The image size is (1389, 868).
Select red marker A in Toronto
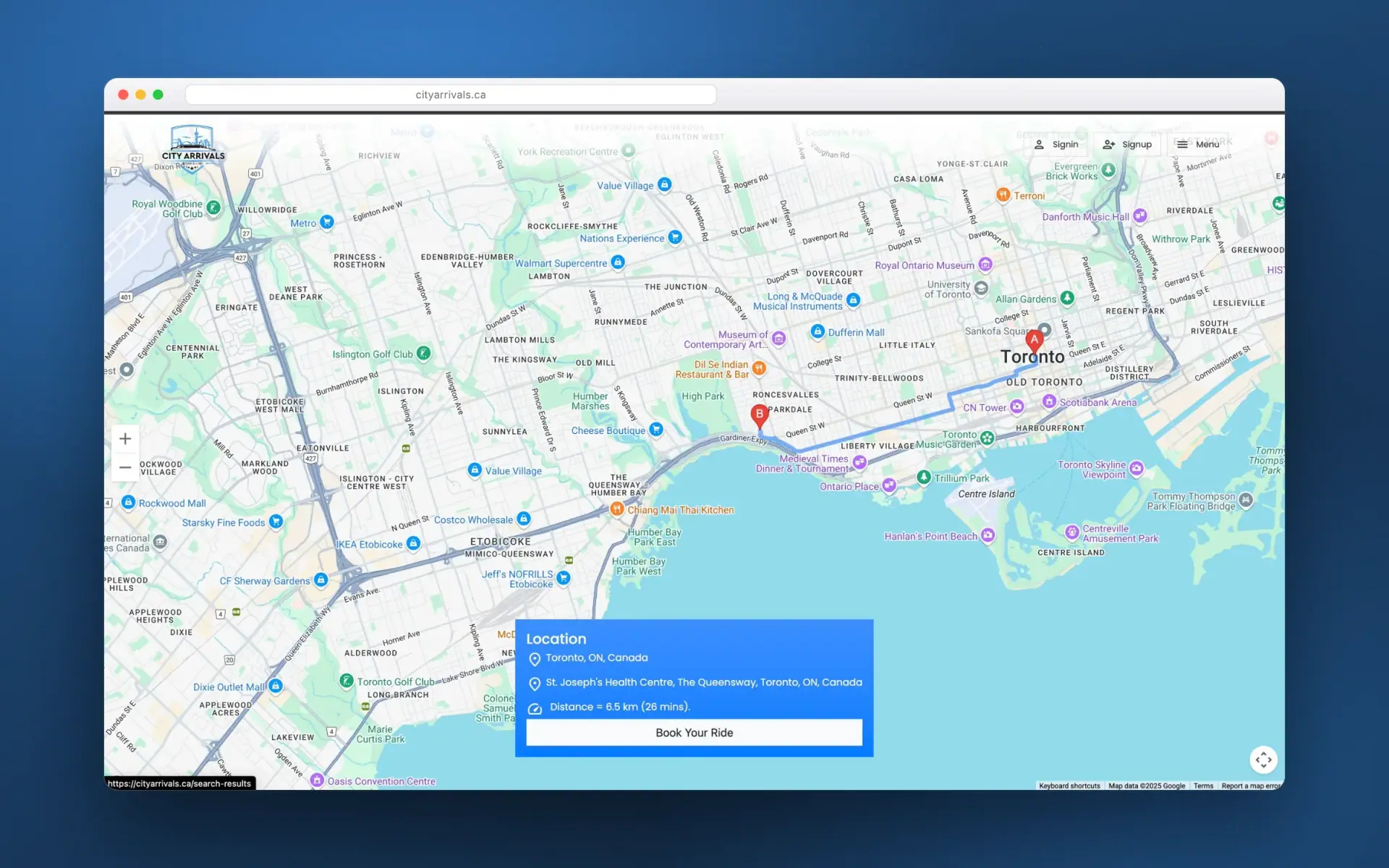pos(1035,343)
